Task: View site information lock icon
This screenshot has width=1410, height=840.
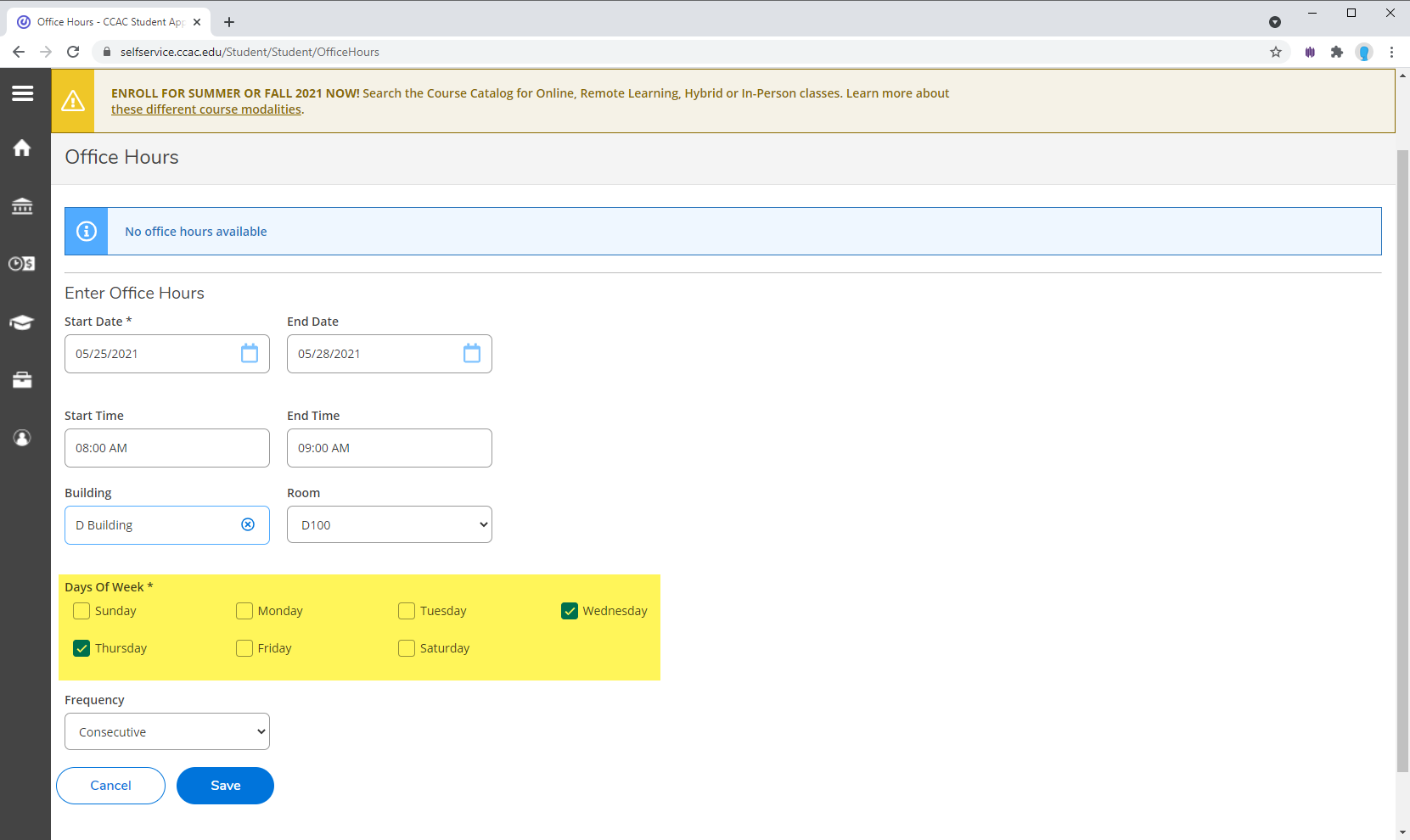Action: [106, 52]
